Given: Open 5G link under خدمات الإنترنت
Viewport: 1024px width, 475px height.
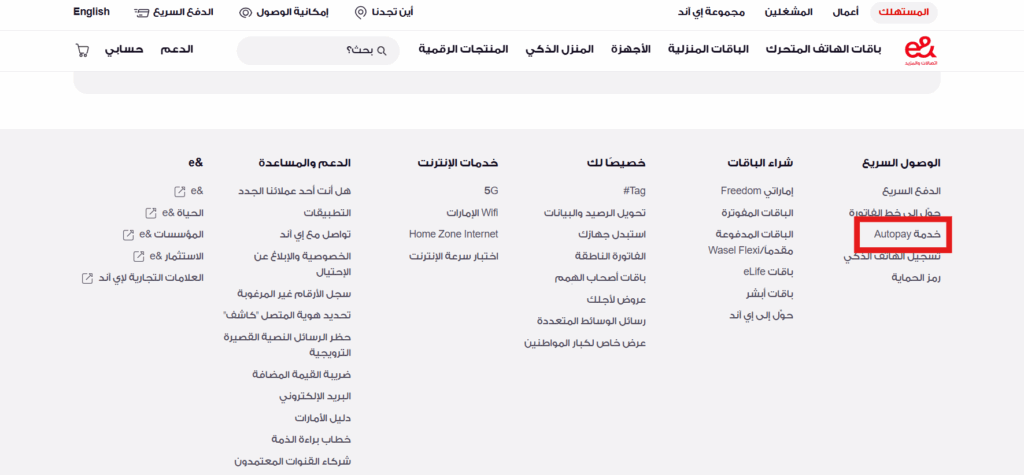Looking at the screenshot, I should (491, 191).
